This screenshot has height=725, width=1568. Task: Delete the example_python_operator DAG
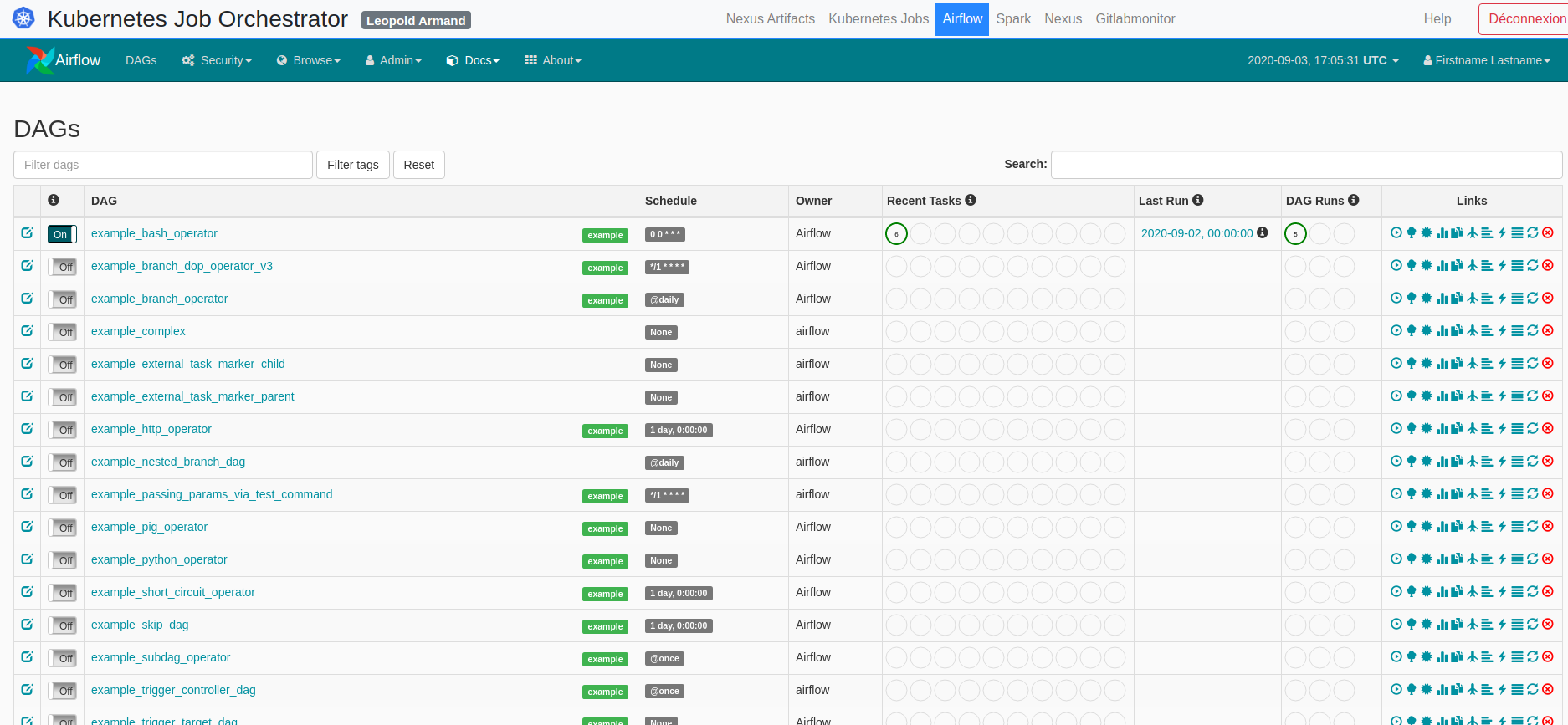pos(1548,559)
